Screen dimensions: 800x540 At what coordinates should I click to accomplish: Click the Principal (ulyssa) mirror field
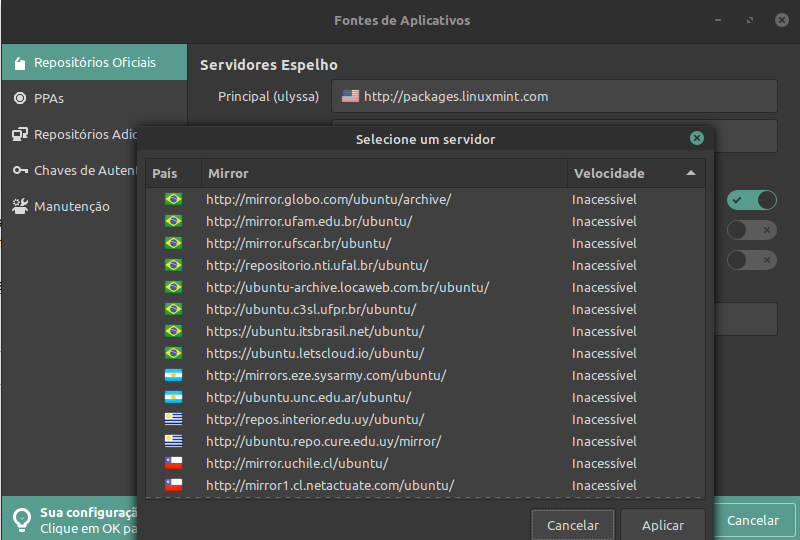(554, 96)
